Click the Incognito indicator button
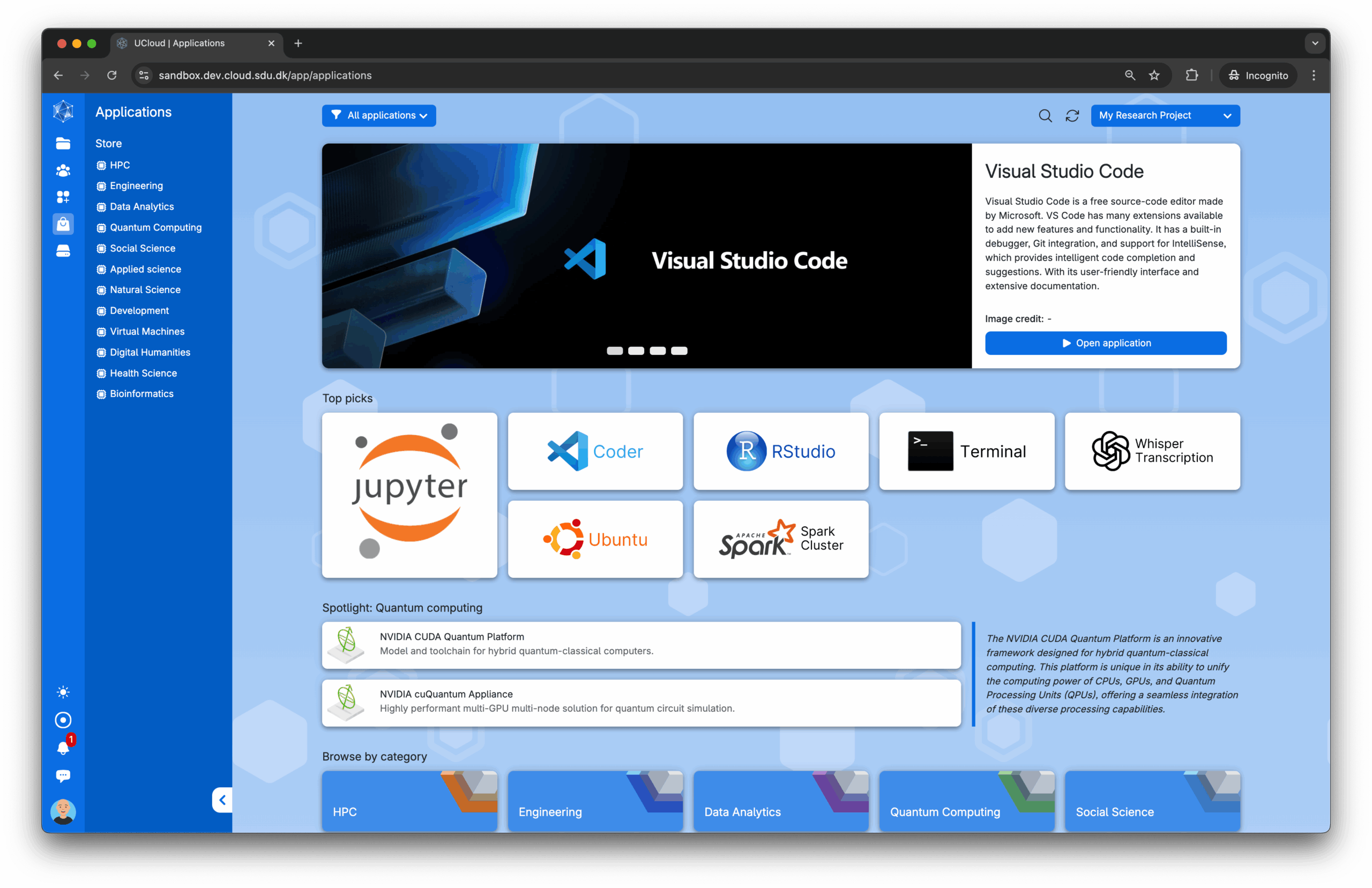 coord(1258,75)
